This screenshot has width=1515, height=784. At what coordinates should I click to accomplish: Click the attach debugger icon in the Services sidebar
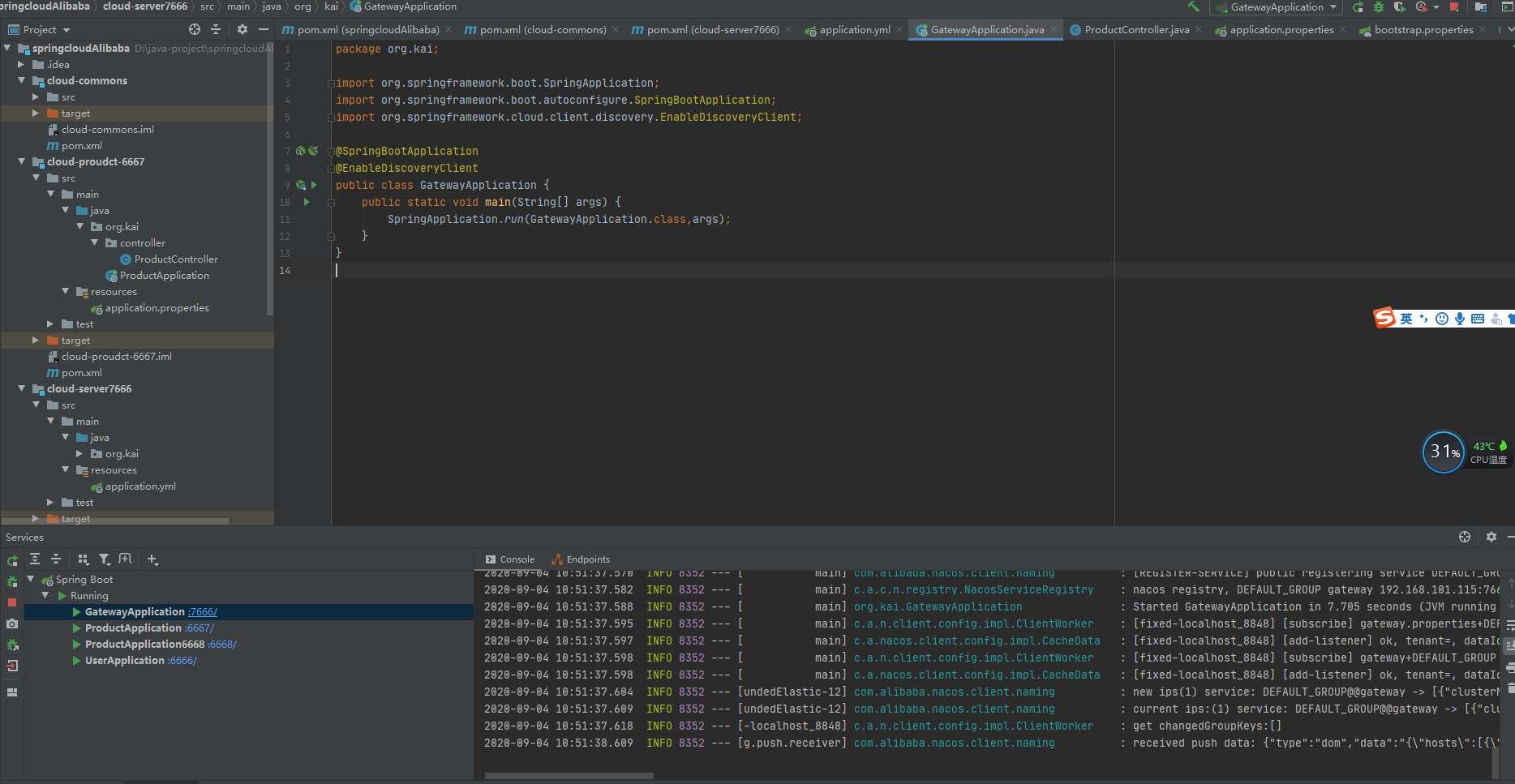[x=12, y=645]
